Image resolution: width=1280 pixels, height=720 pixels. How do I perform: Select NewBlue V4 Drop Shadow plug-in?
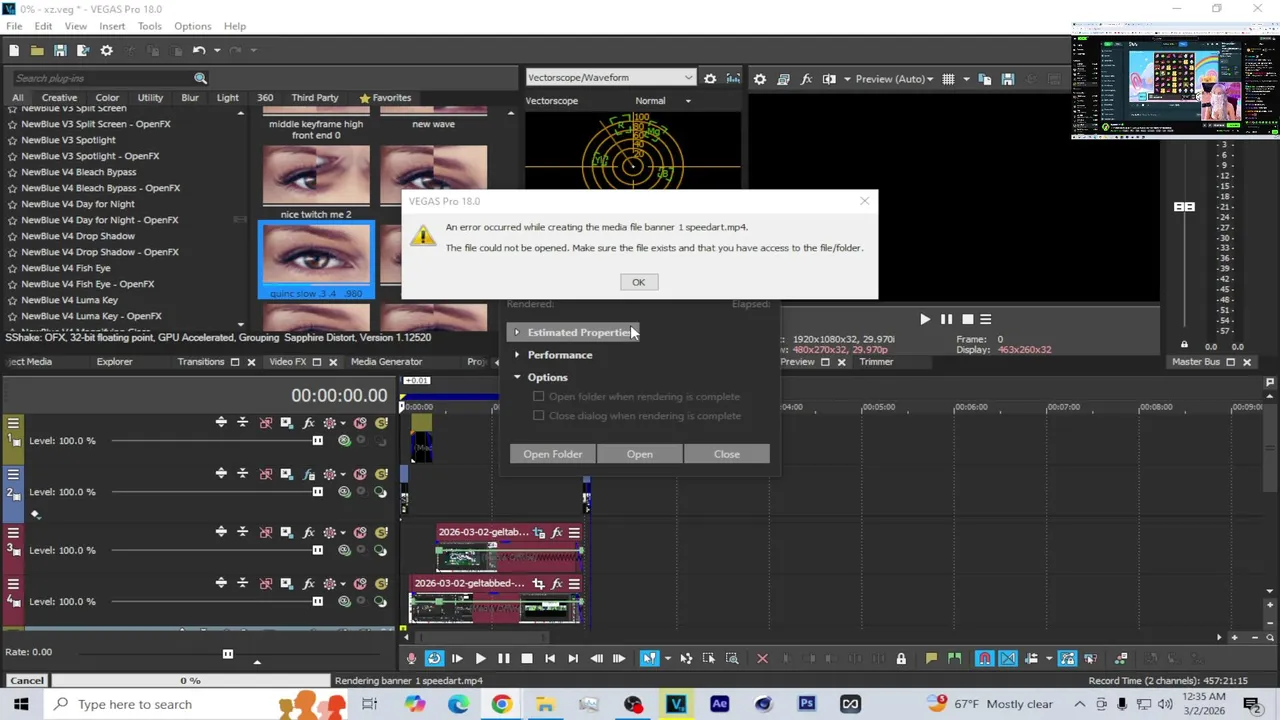click(x=78, y=236)
